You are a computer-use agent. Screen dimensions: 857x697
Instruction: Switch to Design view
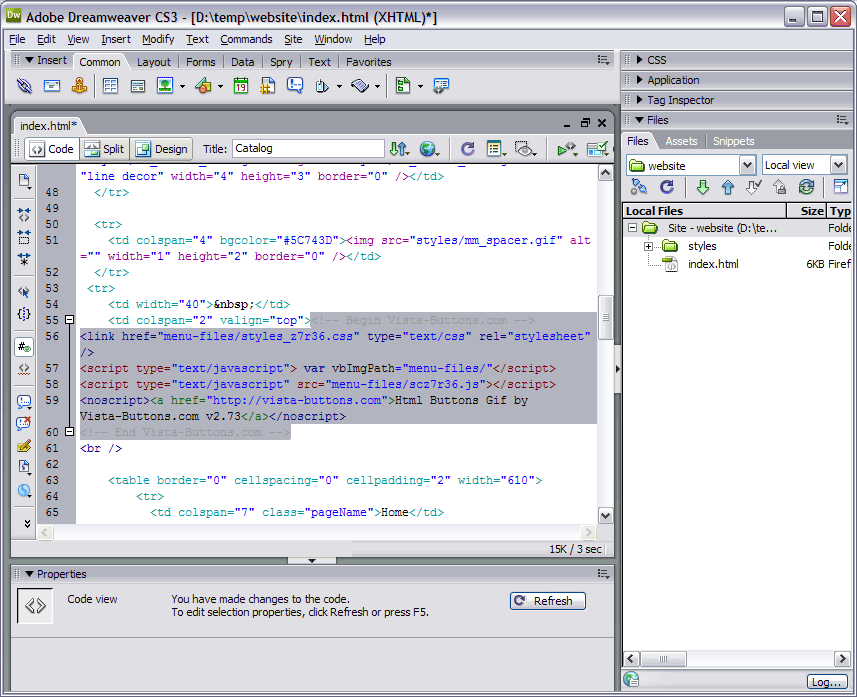pos(162,149)
